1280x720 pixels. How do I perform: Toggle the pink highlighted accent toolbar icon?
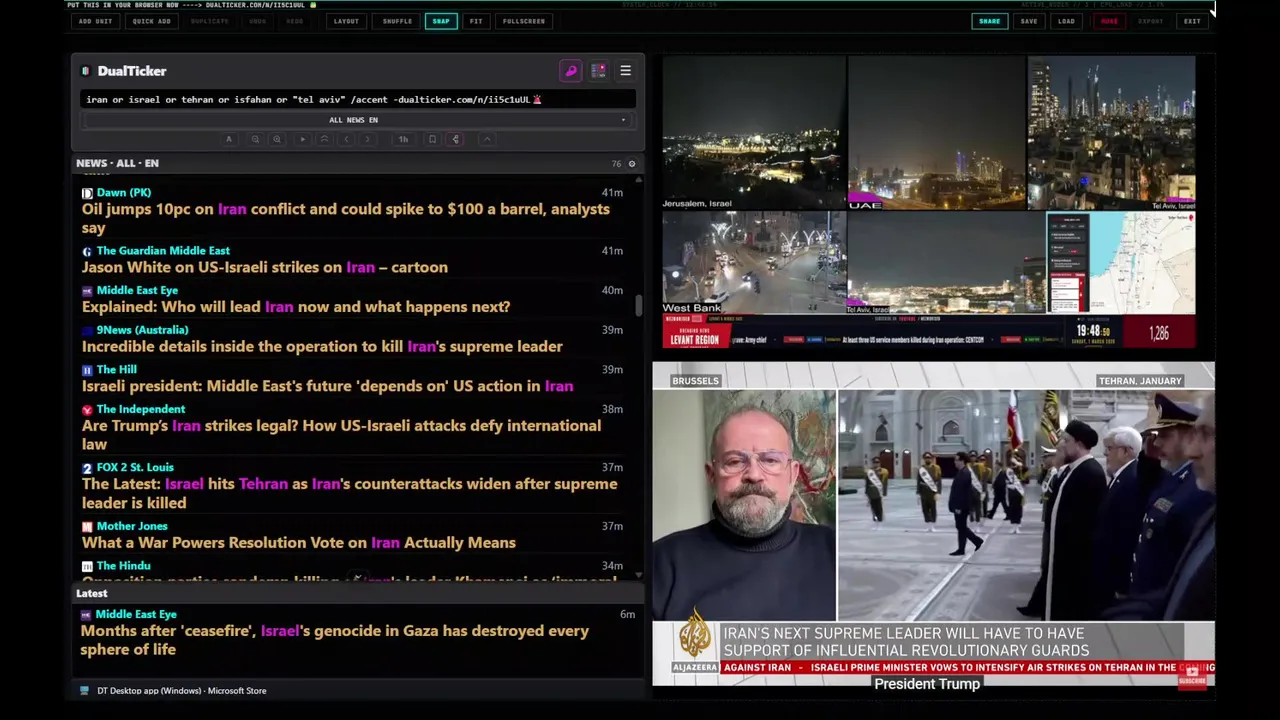(456, 139)
